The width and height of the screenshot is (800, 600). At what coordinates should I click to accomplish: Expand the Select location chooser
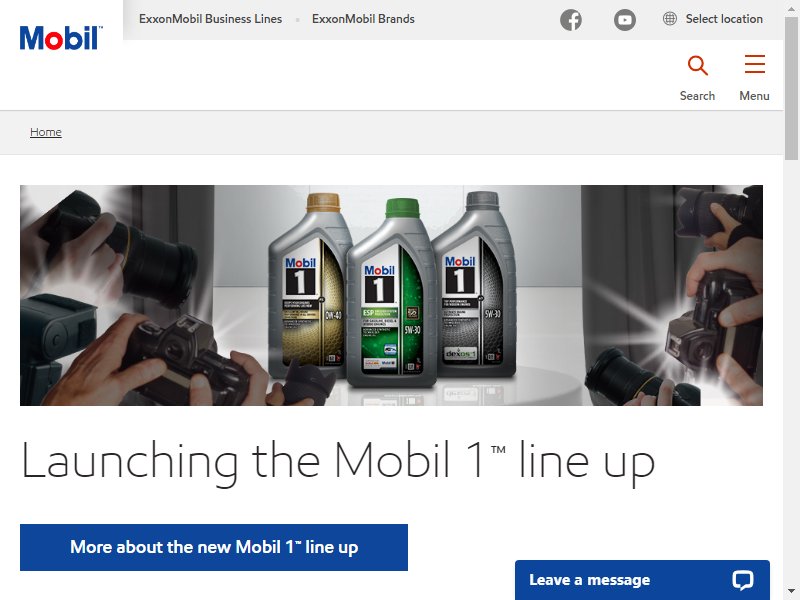click(713, 19)
